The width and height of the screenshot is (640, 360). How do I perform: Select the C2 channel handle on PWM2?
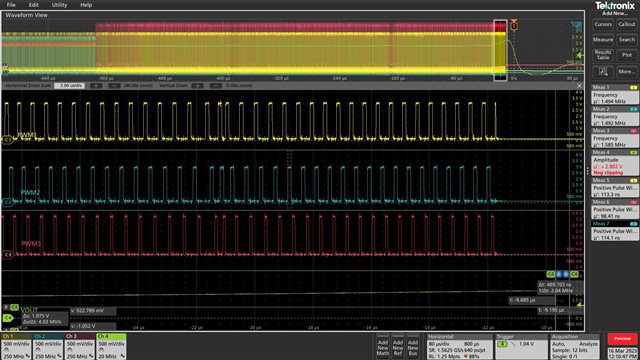click(x=7, y=202)
